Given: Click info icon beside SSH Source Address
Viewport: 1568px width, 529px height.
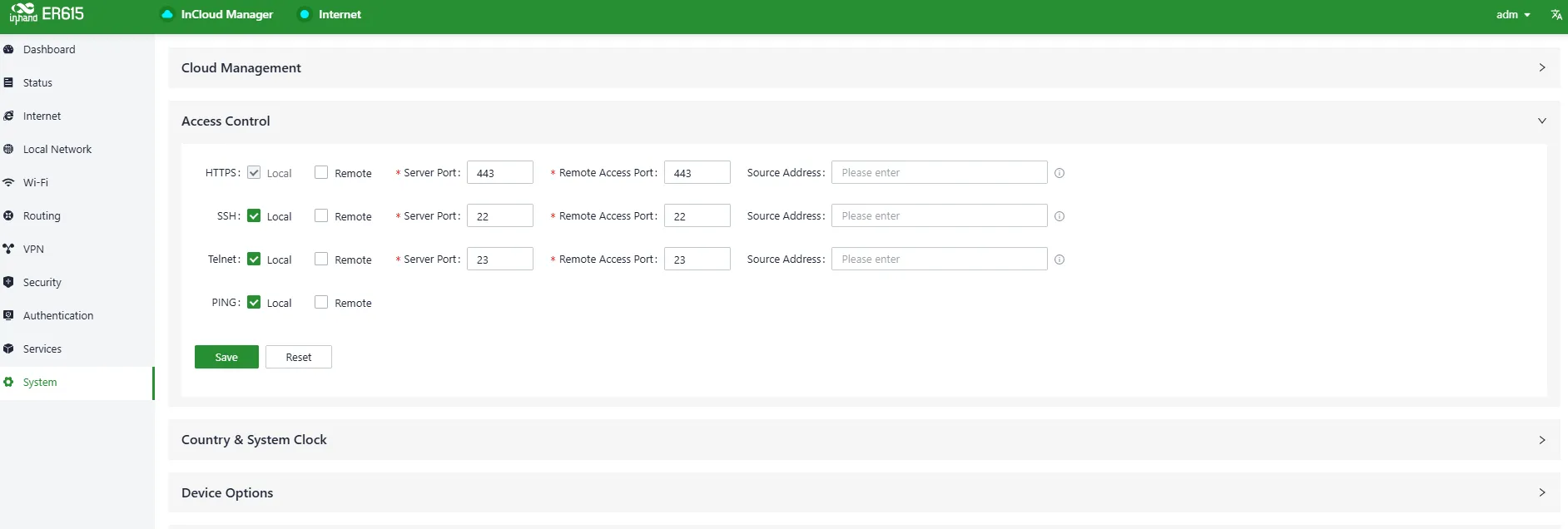Looking at the screenshot, I should pos(1059,216).
